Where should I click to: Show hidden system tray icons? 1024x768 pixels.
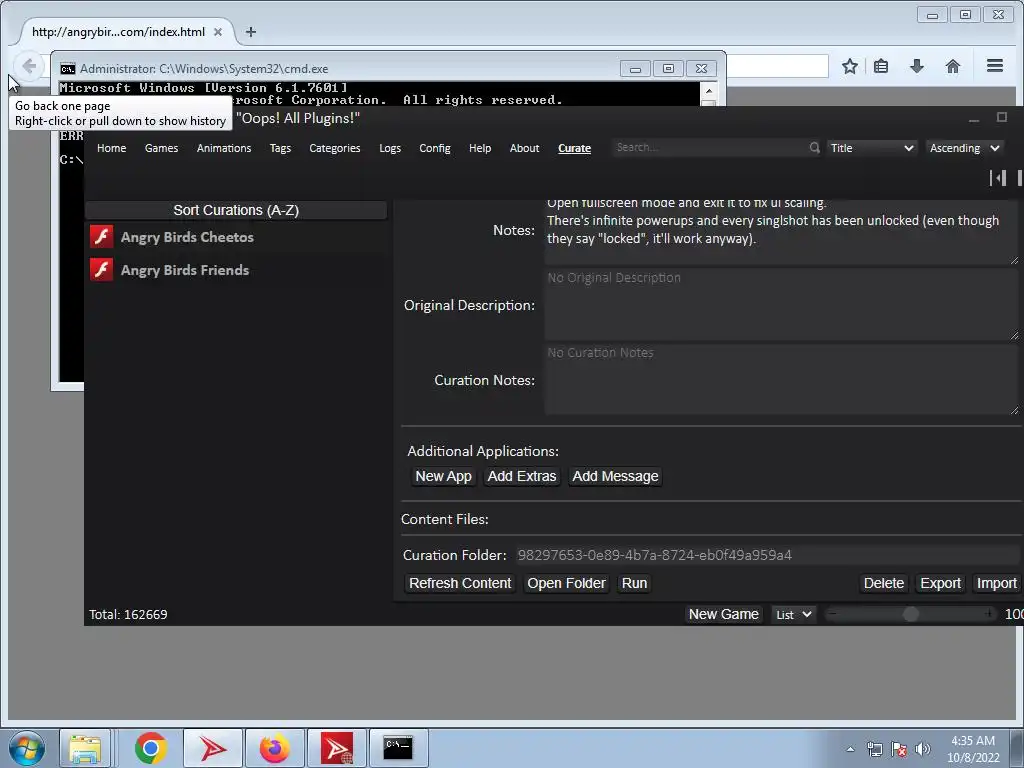[850, 749]
